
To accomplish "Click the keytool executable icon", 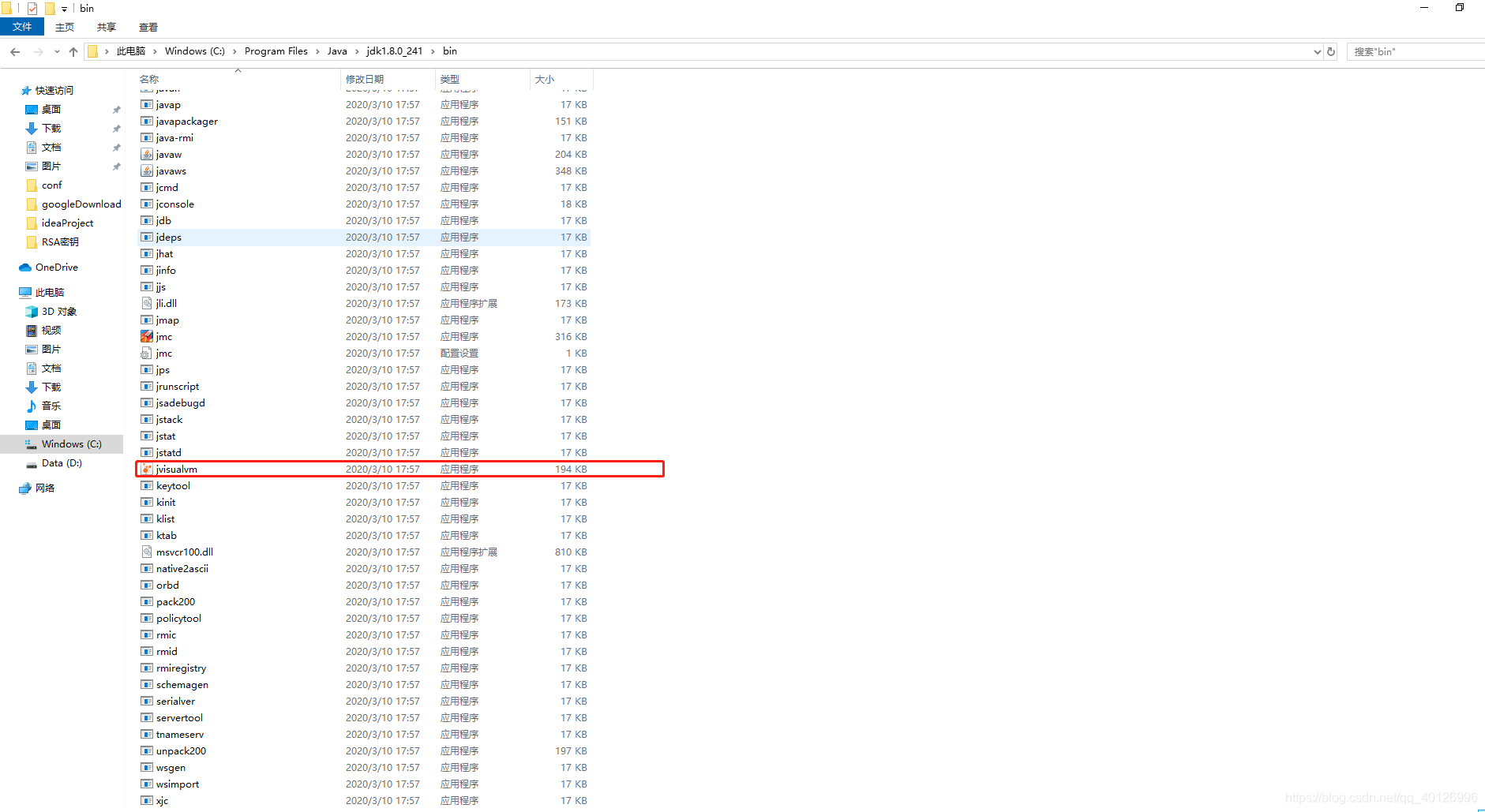I will pos(147,485).
